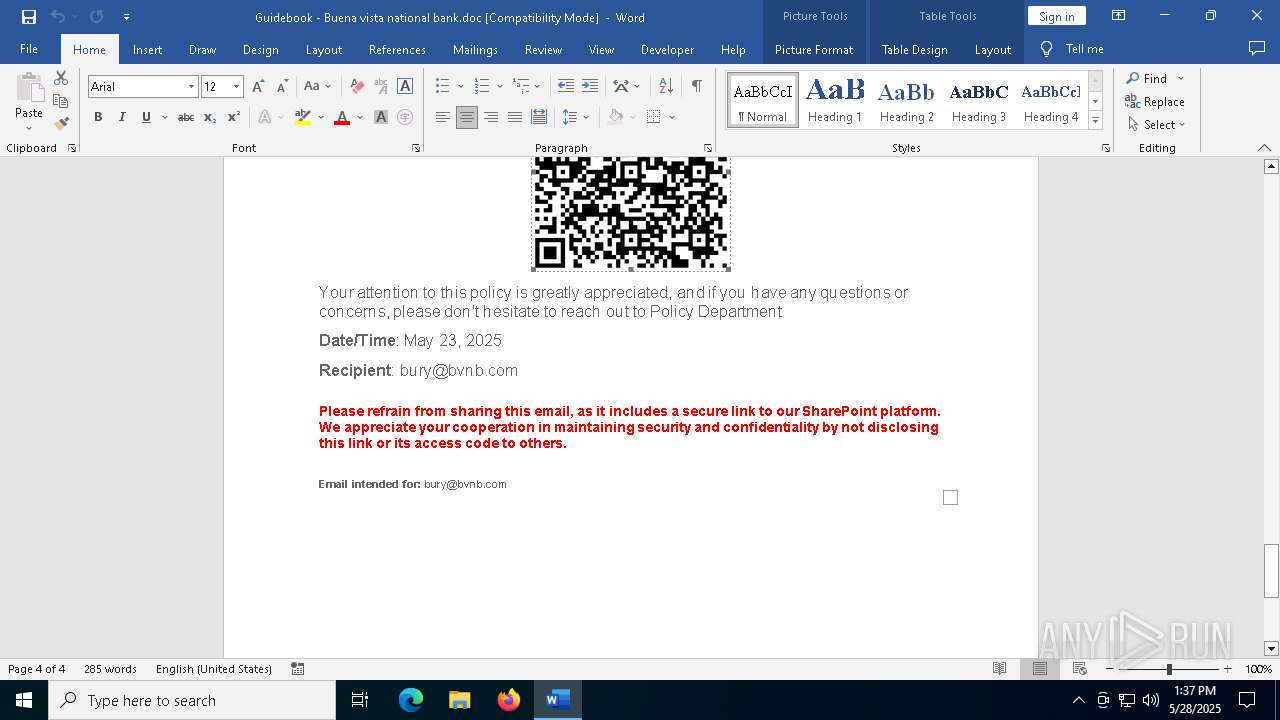
Task: Click the Increase Indent icon
Action: coord(590,87)
